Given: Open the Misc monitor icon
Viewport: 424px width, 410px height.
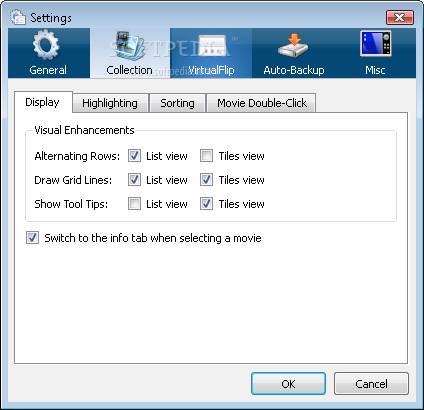Looking at the screenshot, I should coord(375,44).
